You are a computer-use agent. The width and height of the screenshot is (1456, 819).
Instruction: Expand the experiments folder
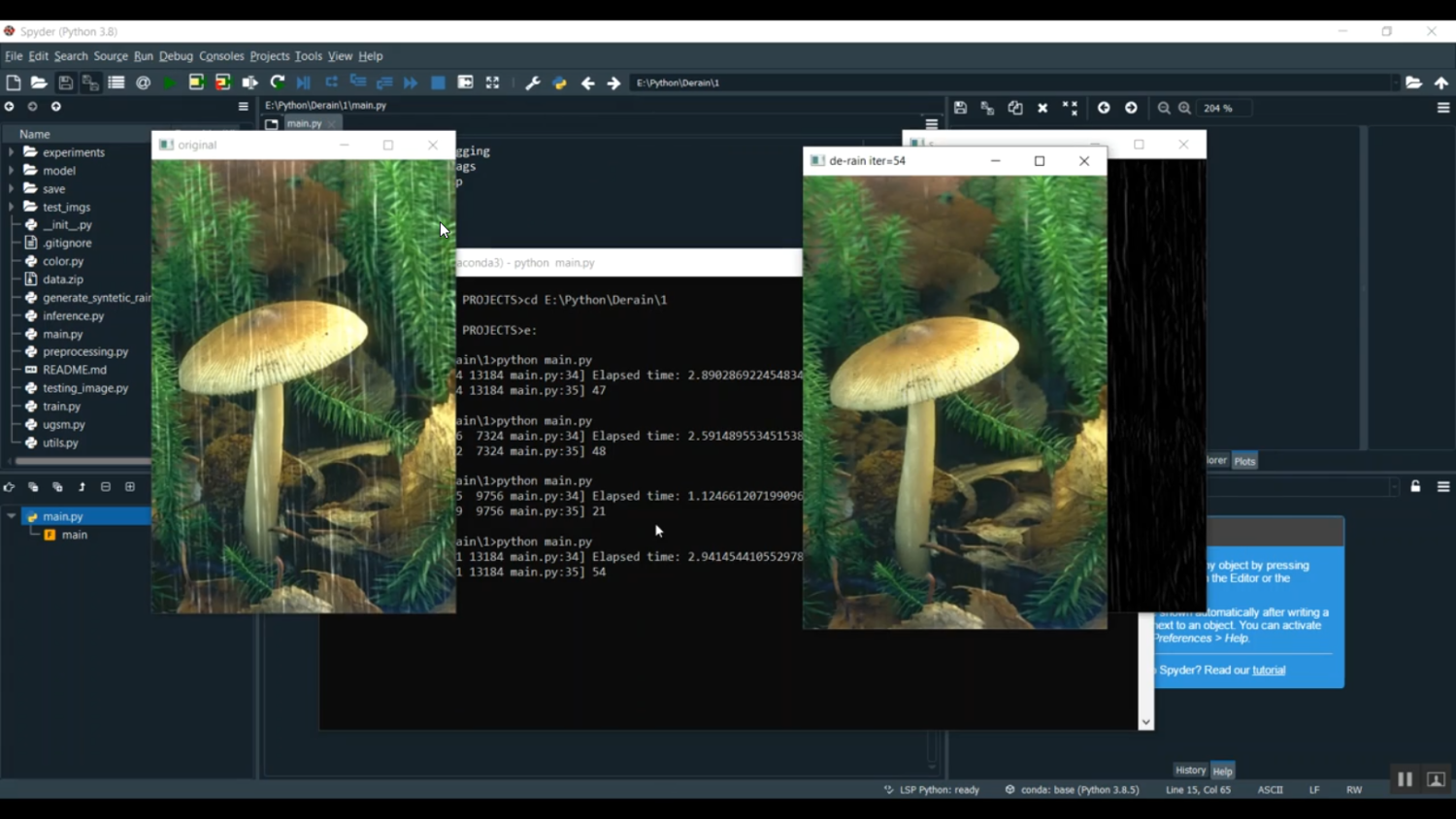12,152
